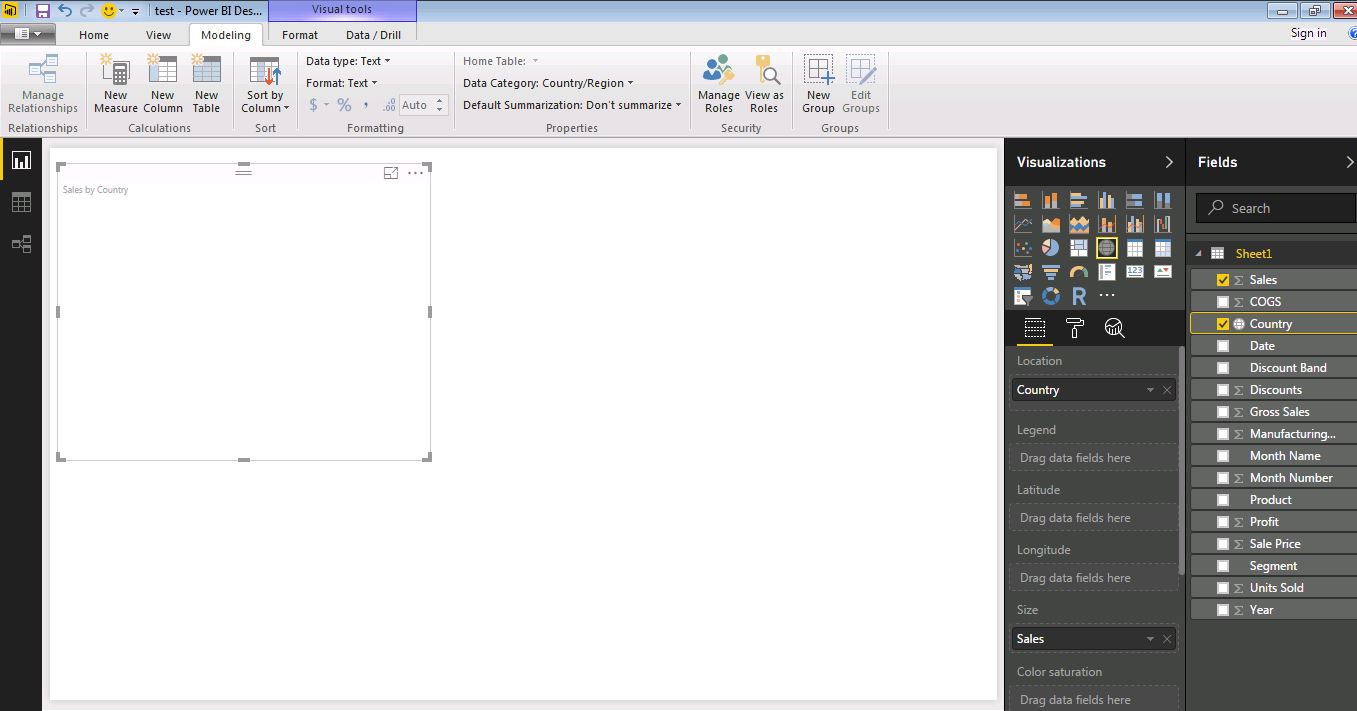Image resolution: width=1357 pixels, height=711 pixels.
Task: Check the Segment field
Action: (x=1222, y=566)
